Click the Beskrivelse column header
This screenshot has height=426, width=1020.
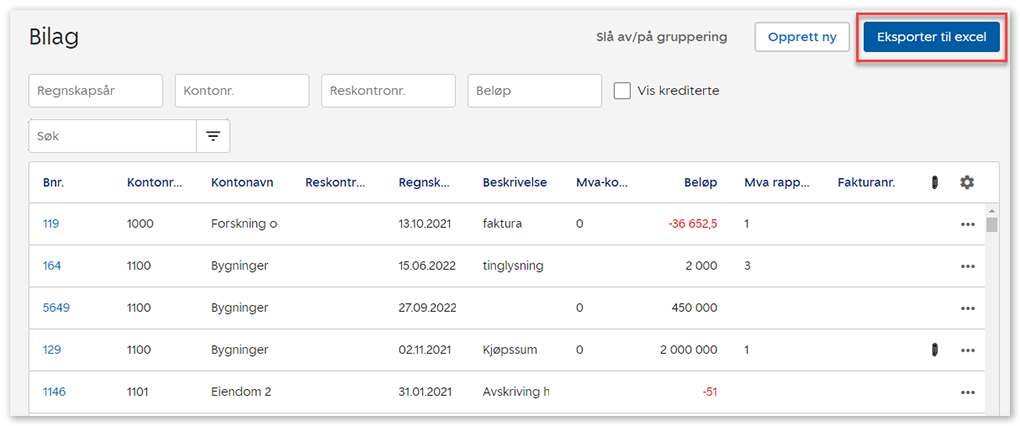coord(514,182)
